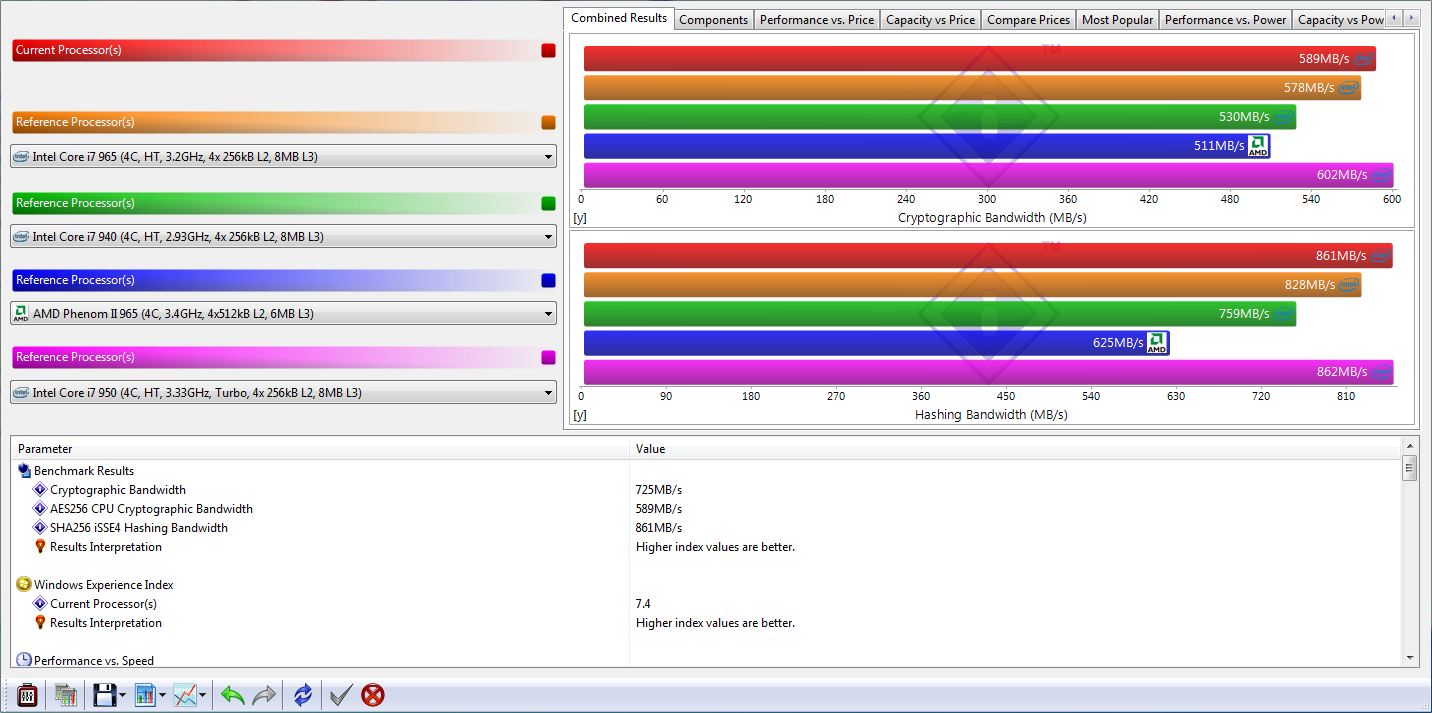Image resolution: width=1432 pixels, height=713 pixels.
Task: Select Current Processor(s) row in results list
Action: [x=103, y=604]
